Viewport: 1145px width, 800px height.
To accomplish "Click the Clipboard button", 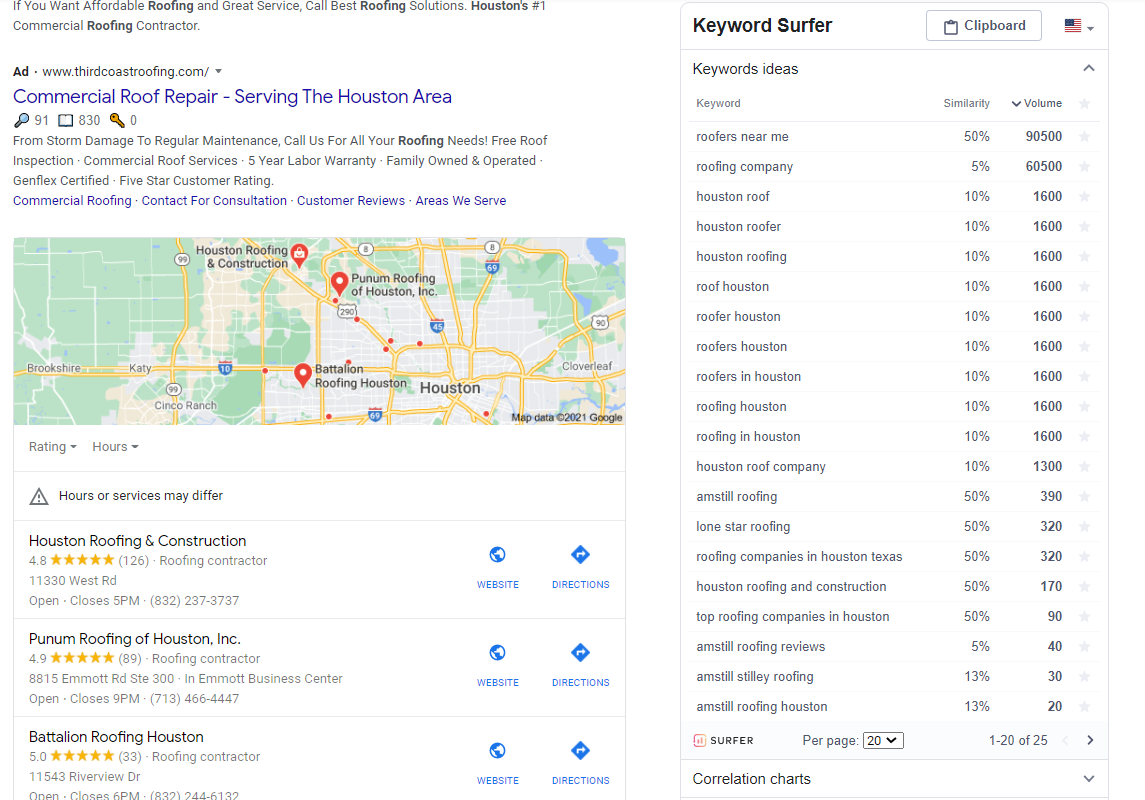I will (984, 26).
